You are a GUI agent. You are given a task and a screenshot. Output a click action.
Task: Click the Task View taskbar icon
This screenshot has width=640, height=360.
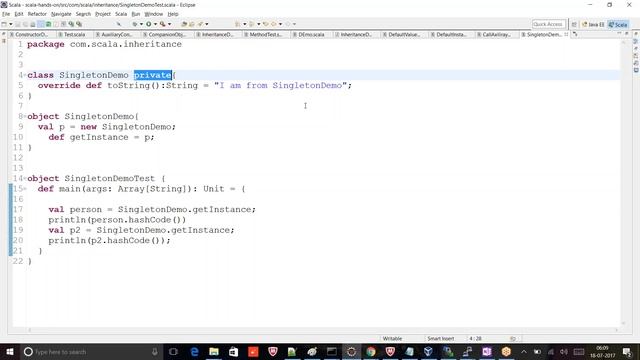pyautogui.click(x=173, y=351)
